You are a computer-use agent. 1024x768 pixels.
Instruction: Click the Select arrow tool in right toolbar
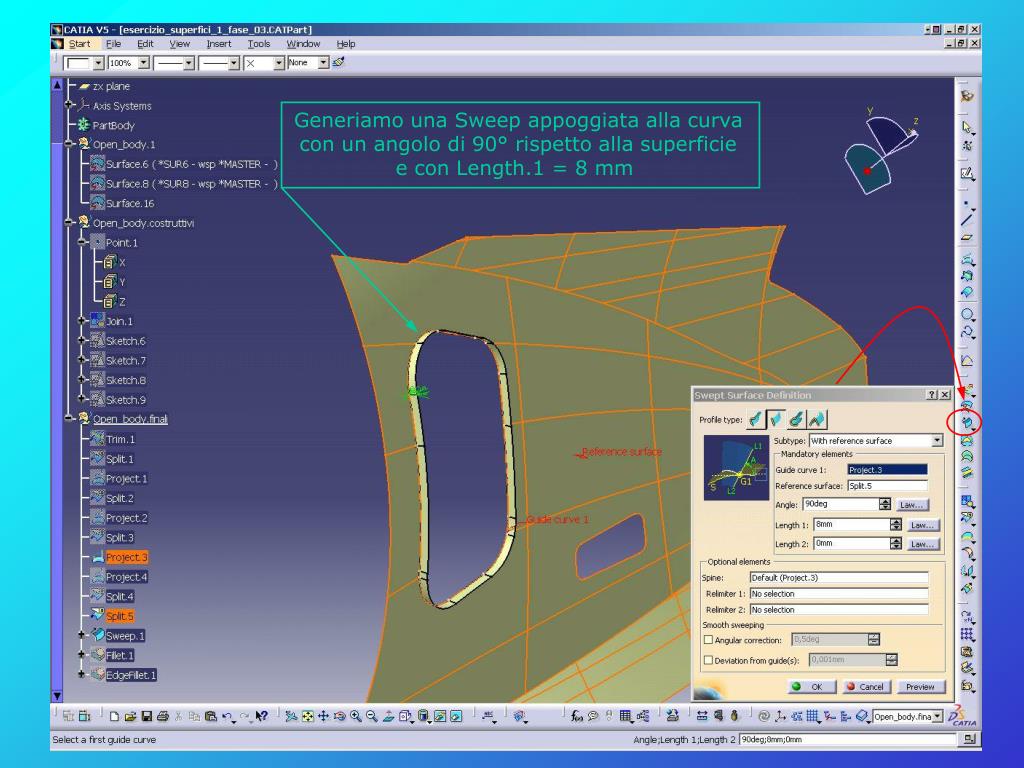(x=967, y=127)
